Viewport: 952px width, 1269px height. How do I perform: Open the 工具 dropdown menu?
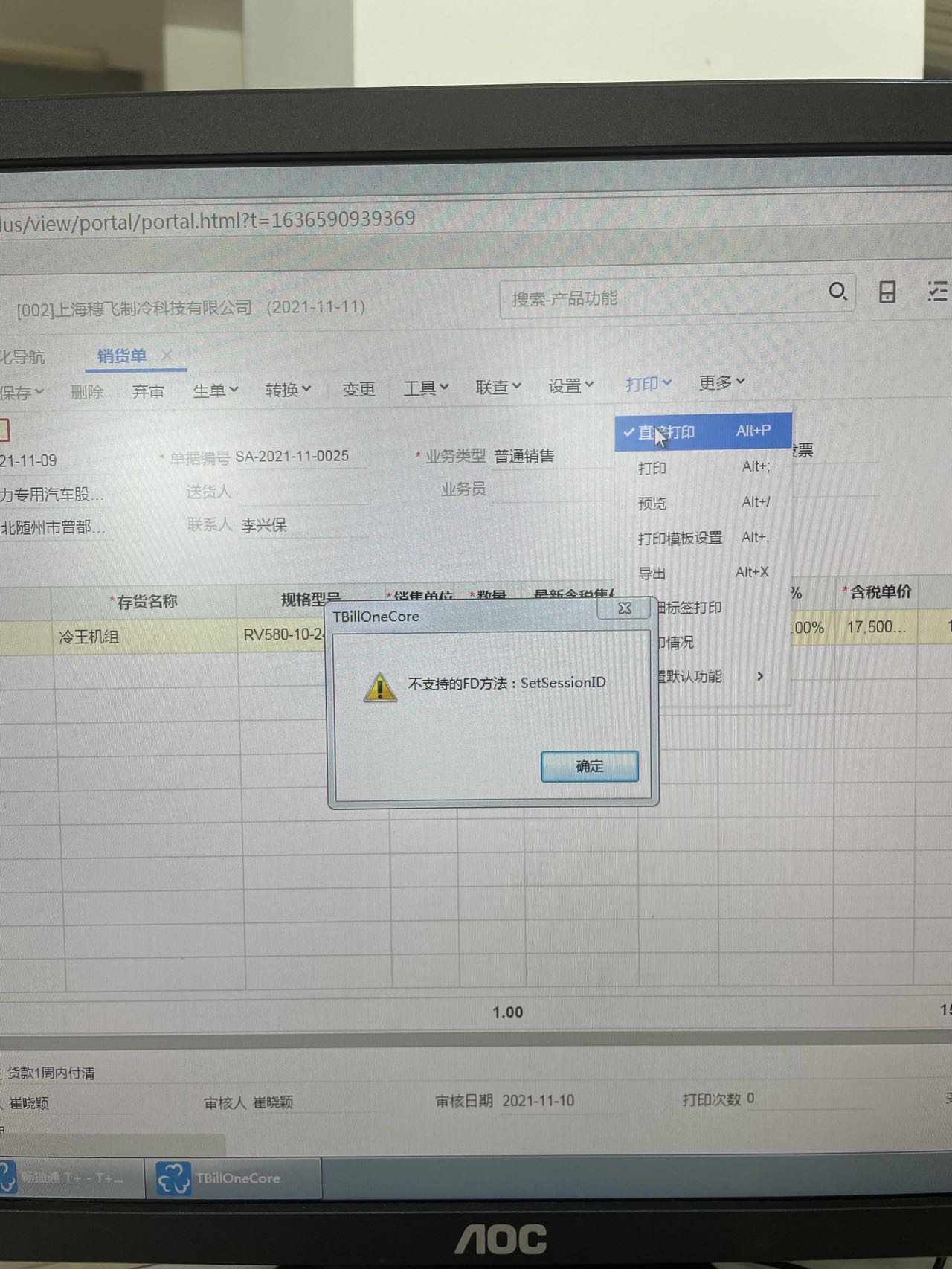pyautogui.click(x=425, y=388)
